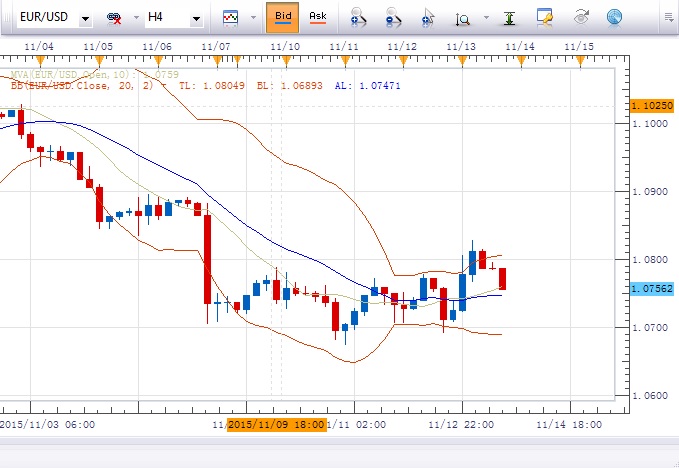Select the zoom out magnifier tool
This screenshot has height=468, width=679.
click(x=393, y=18)
